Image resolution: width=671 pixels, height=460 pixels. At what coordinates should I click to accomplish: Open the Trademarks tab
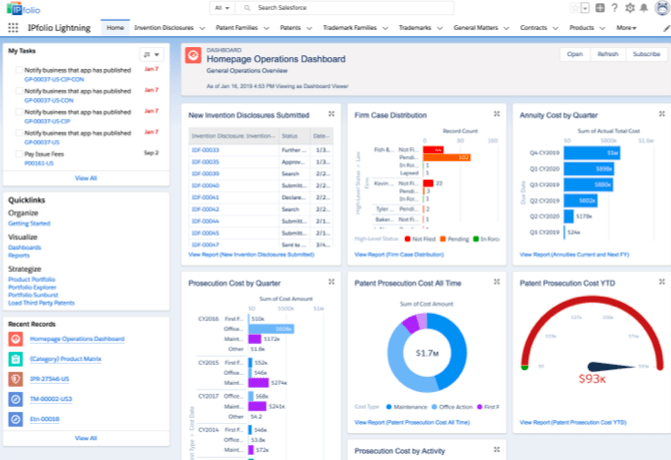click(x=415, y=28)
